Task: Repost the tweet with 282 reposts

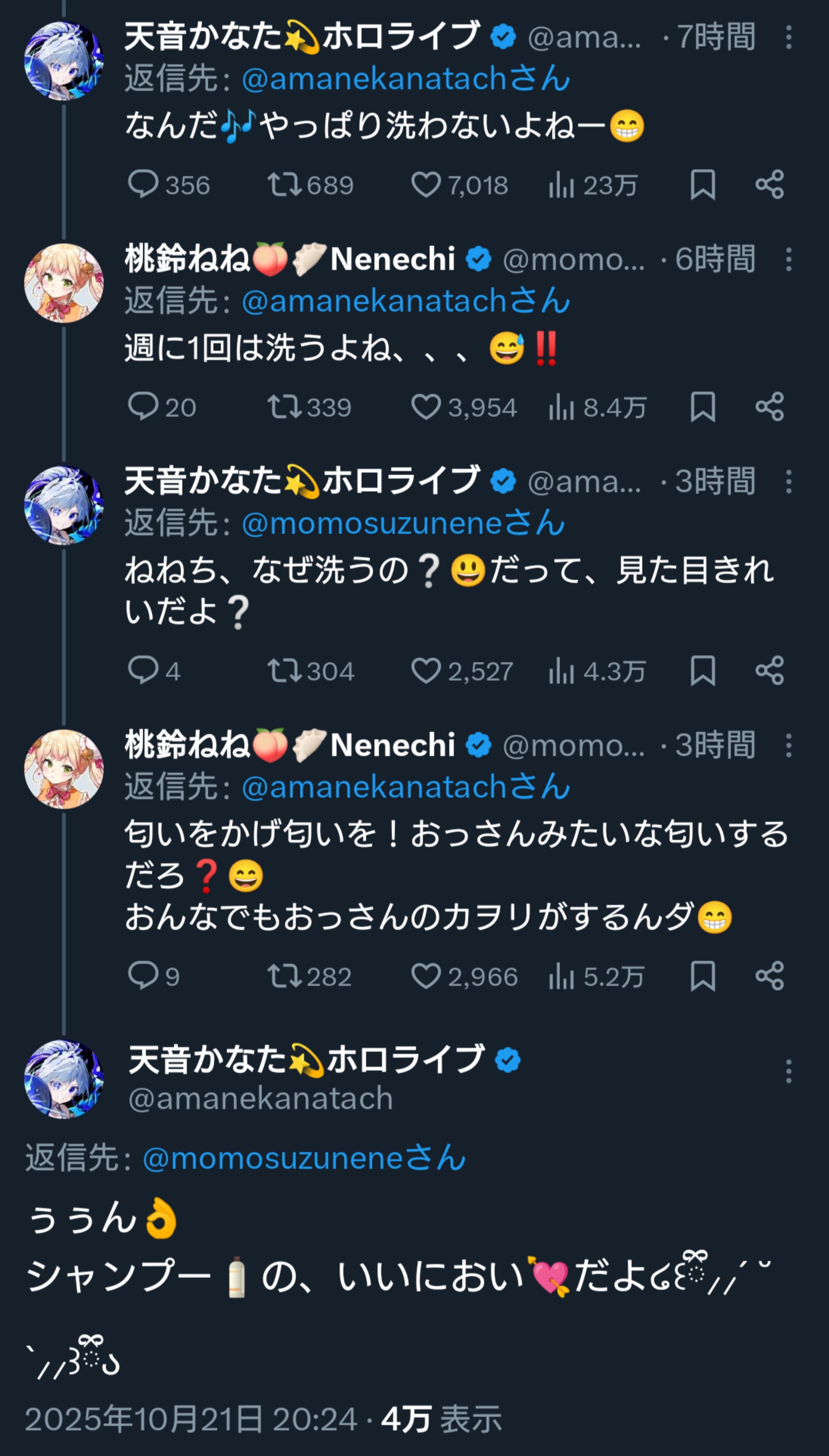Action: 285,976
